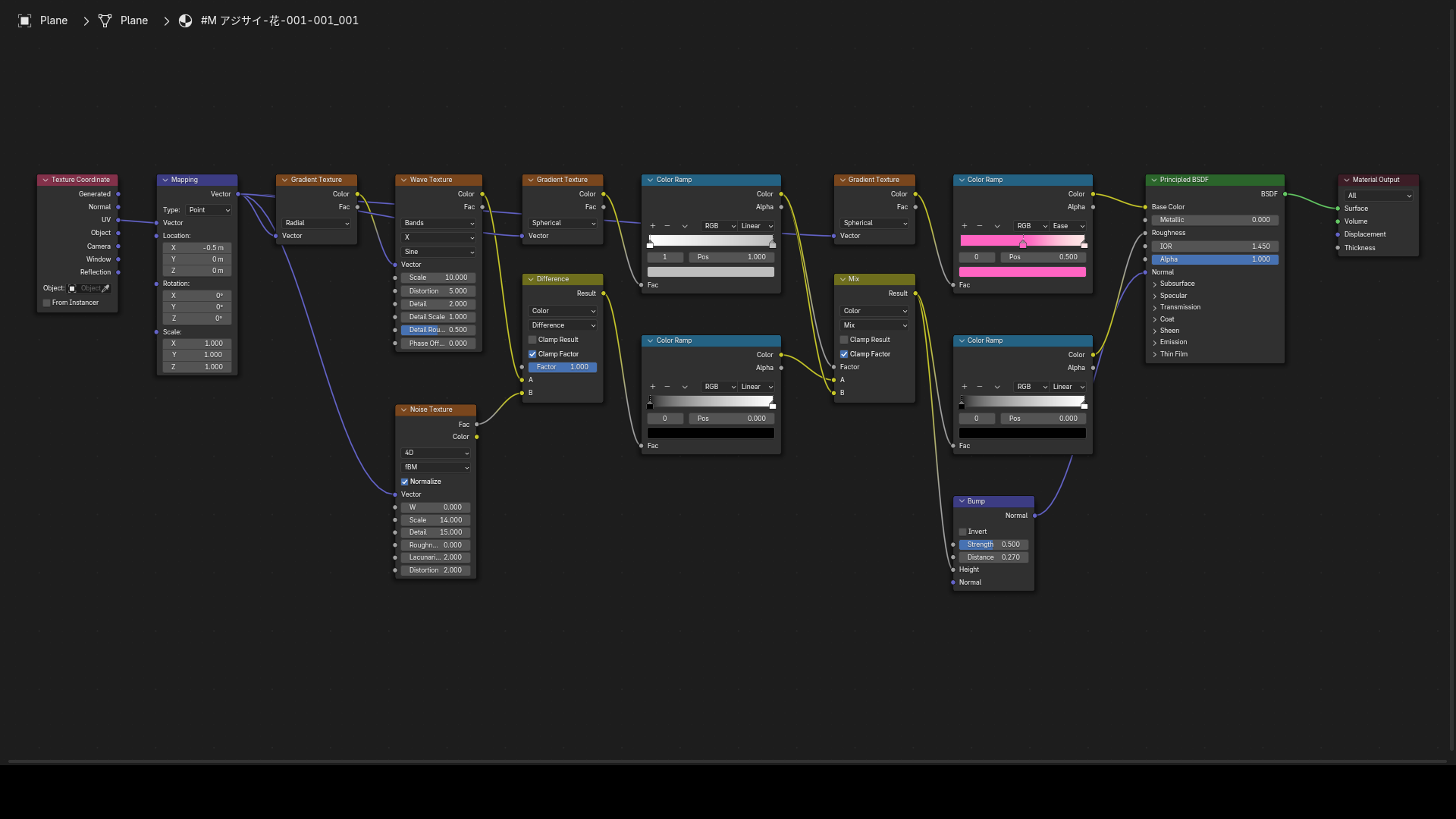Viewport: 1456px width, 819px height.
Task: Remove a stop with minus on pink Color Ramp
Action: tap(979, 226)
